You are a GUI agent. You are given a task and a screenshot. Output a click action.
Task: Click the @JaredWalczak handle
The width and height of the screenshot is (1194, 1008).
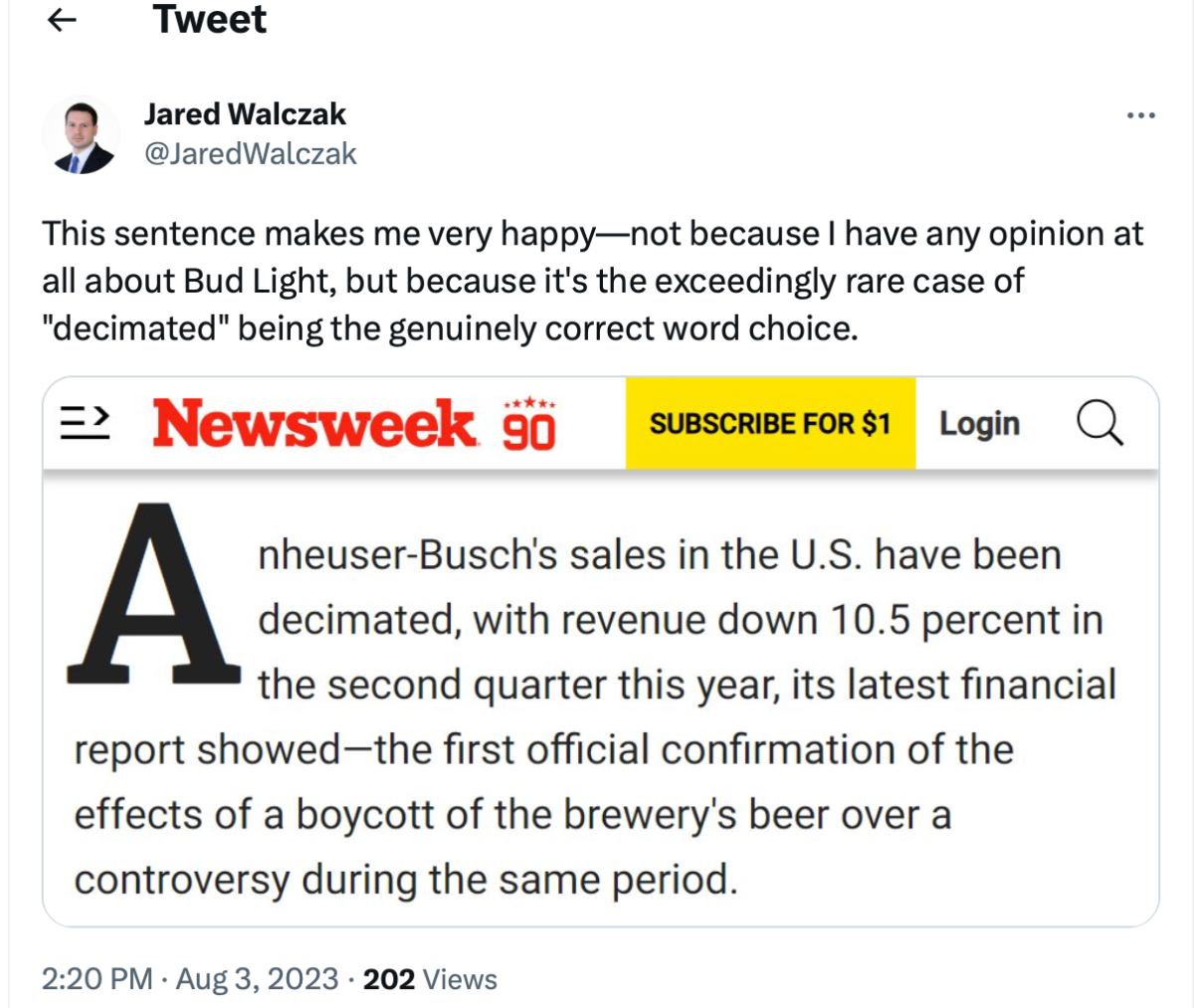pos(251,153)
